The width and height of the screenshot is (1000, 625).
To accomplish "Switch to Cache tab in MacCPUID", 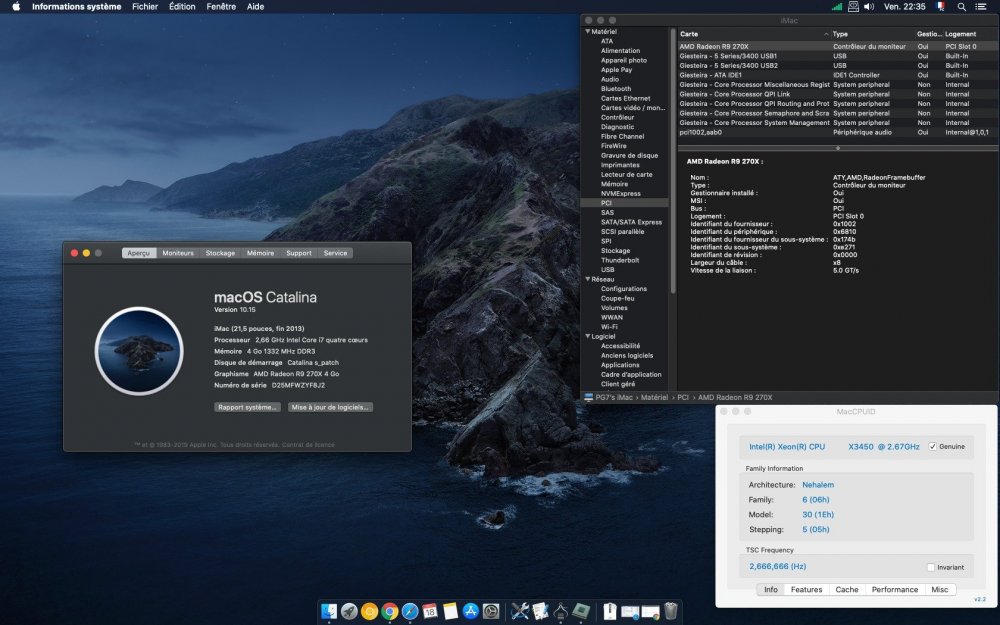I will (847, 589).
